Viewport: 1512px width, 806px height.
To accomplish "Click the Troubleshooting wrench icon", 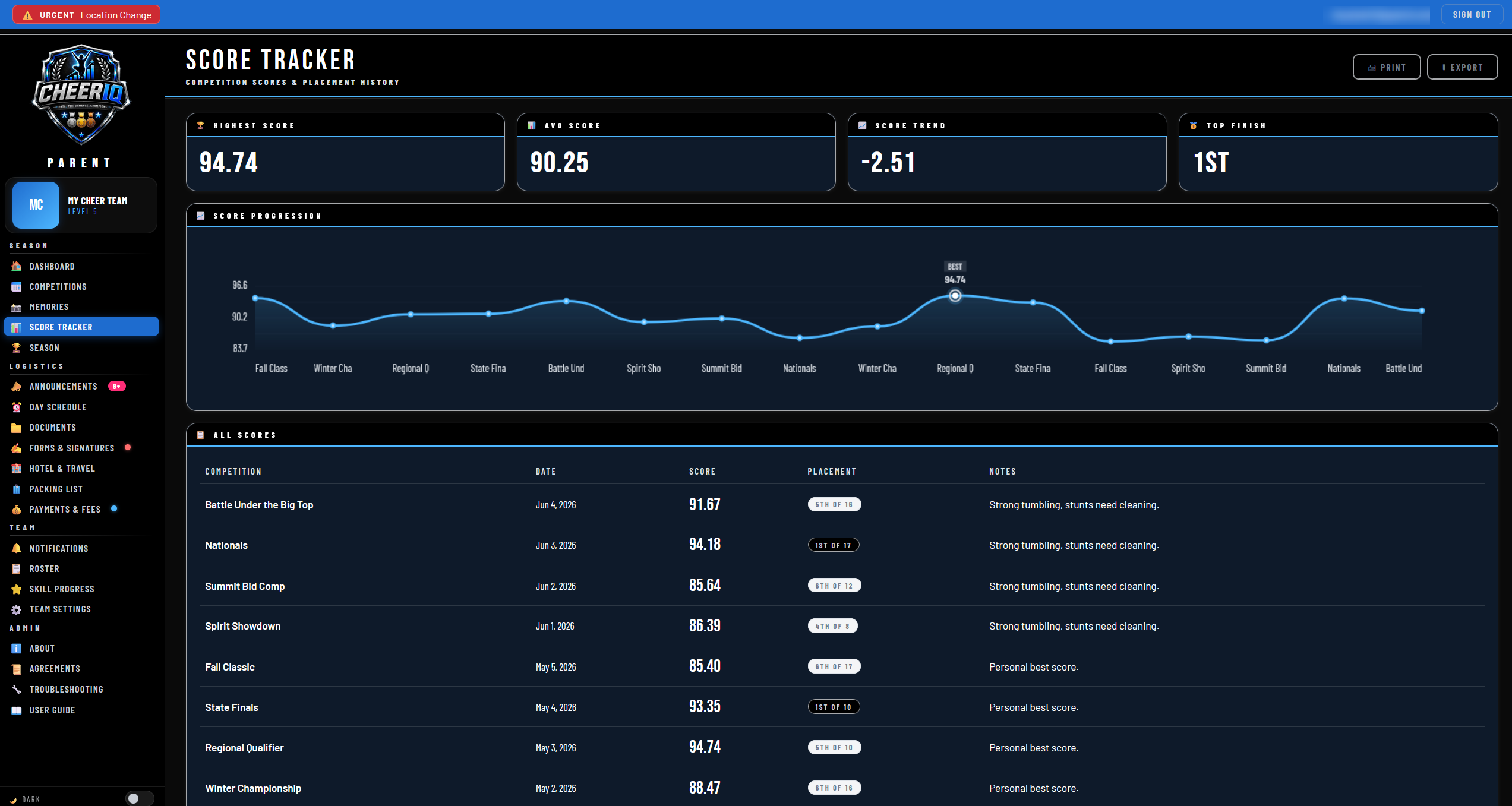I will (17, 690).
